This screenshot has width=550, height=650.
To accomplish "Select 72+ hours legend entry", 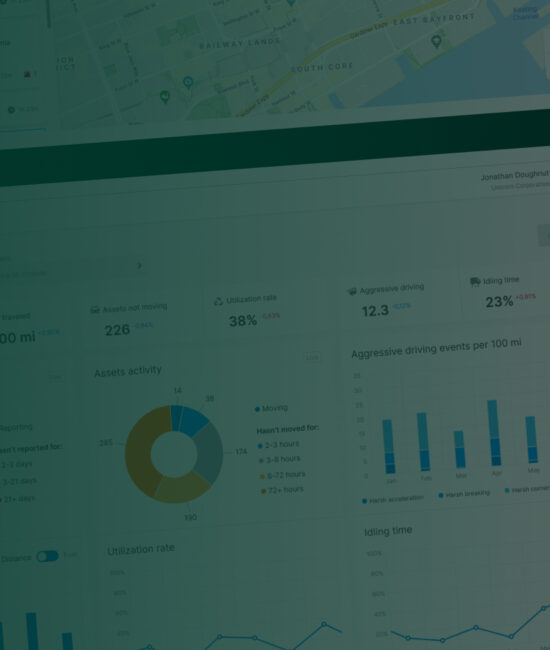I will [283, 490].
